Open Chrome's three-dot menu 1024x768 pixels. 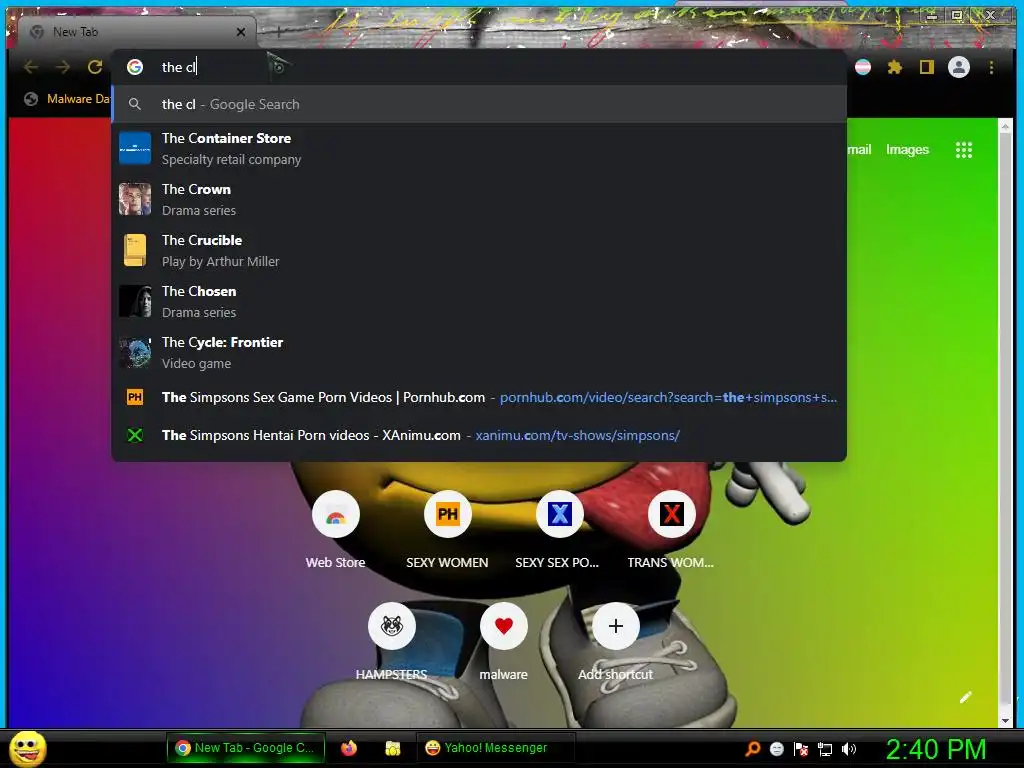pyautogui.click(x=991, y=67)
